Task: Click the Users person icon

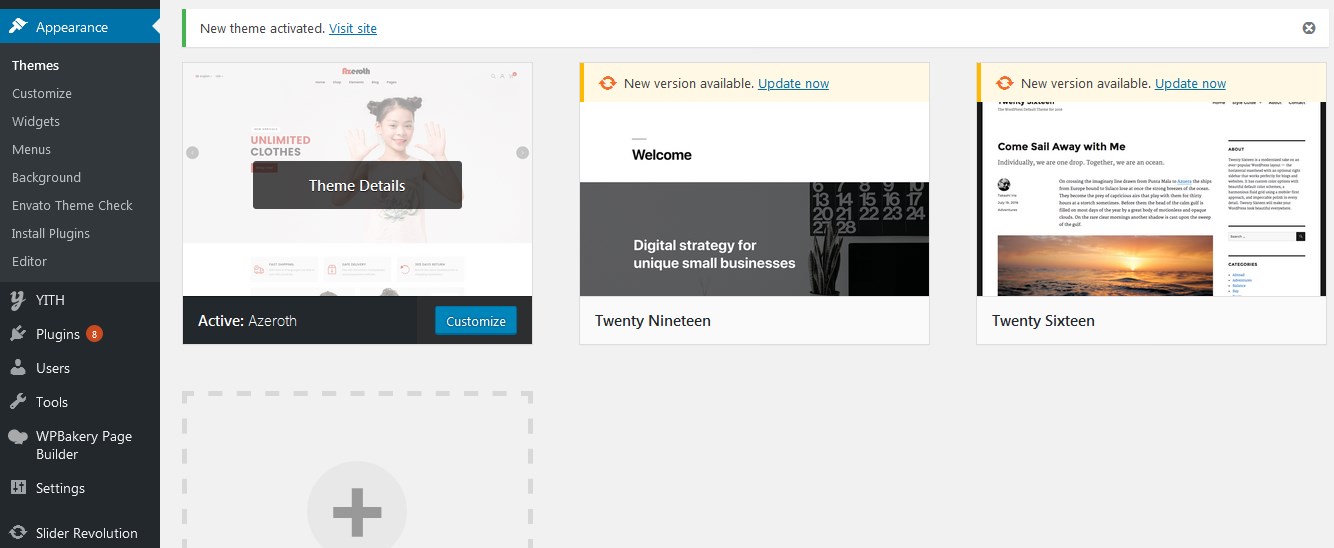Action: (18, 368)
